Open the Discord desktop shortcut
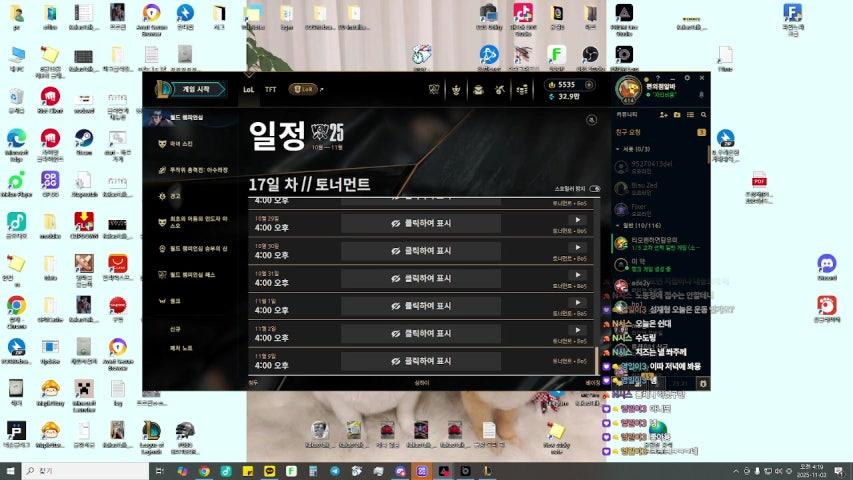 tap(827, 267)
